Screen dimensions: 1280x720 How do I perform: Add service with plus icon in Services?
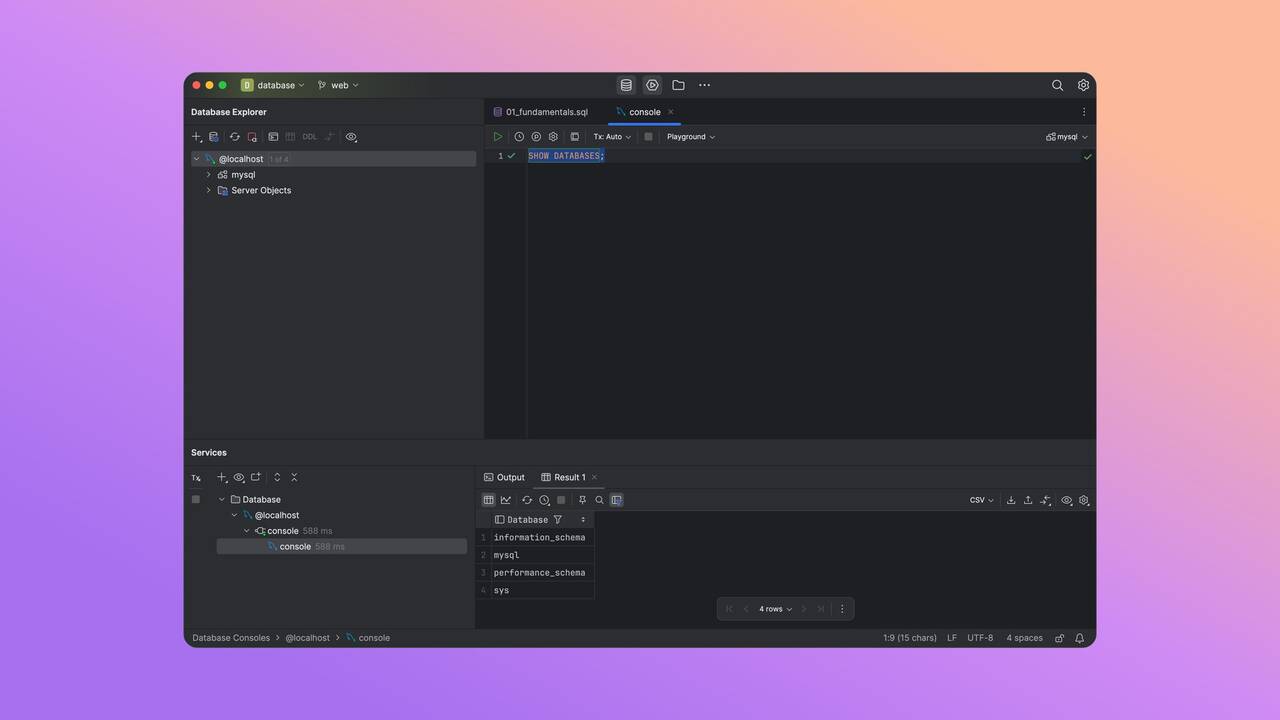click(222, 478)
